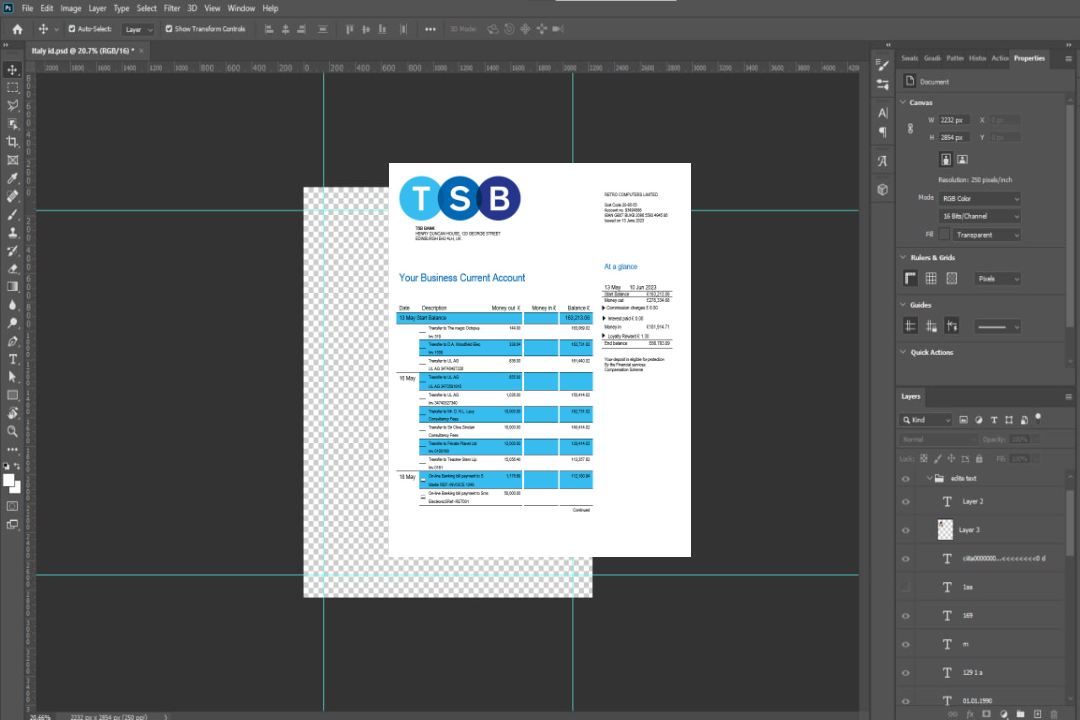Select the Path Selection tool
The width and height of the screenshot is (1080, 720).
(x=12, y=377)
